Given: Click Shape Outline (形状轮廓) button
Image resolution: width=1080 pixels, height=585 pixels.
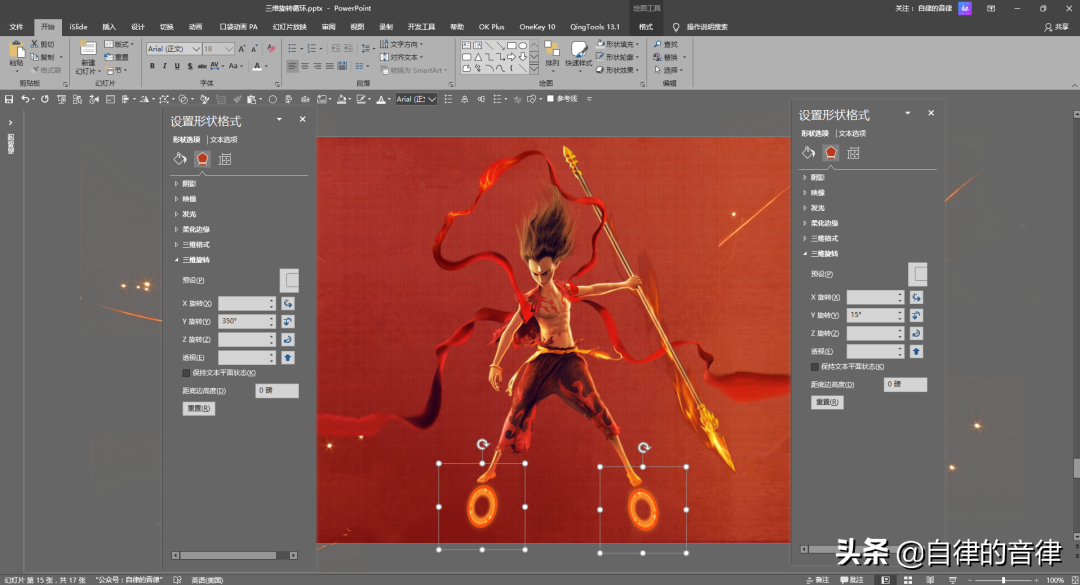Looking at the screenshot, I should pyautogui.click(x=618, y=57).
